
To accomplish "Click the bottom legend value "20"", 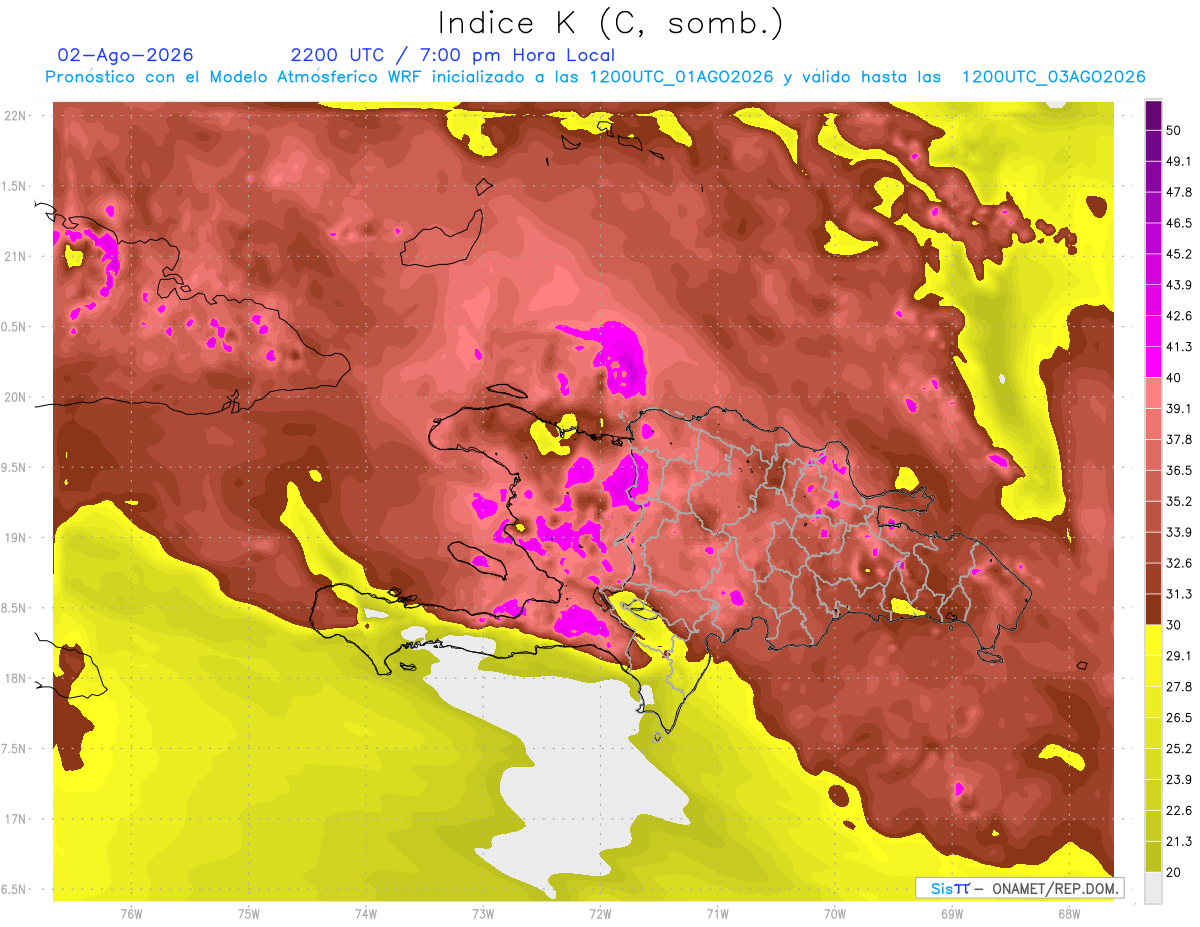I will pyautogui.click(x=1174, y=872).
